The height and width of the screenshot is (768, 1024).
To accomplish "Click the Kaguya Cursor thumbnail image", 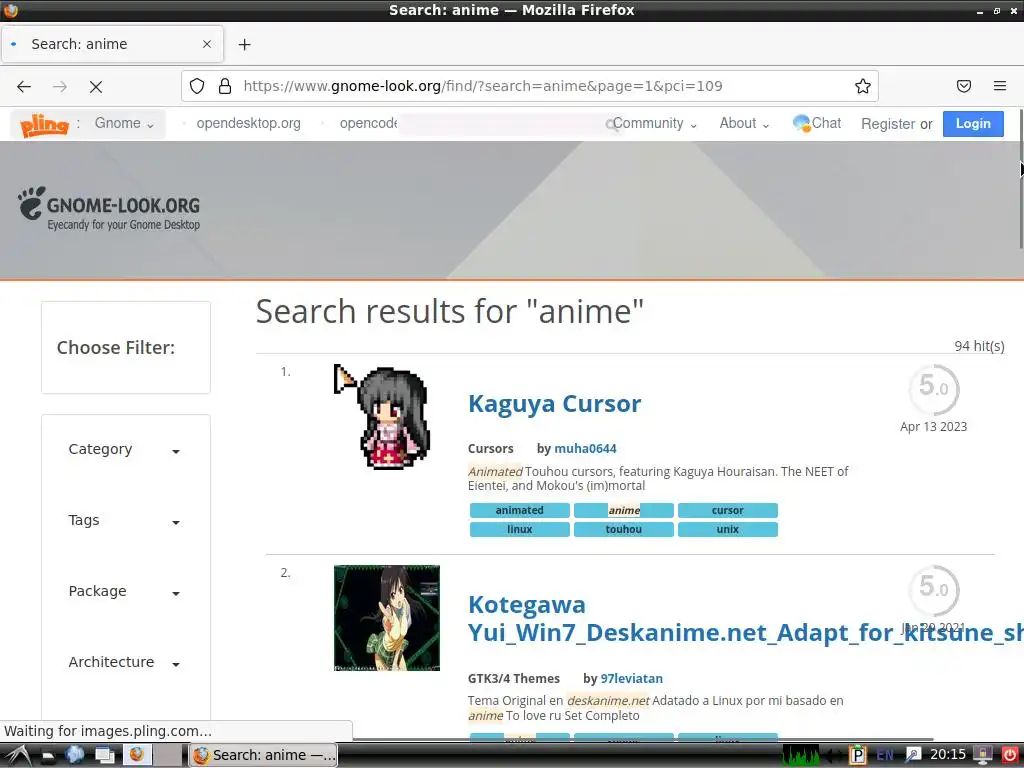I will (384, 417).
